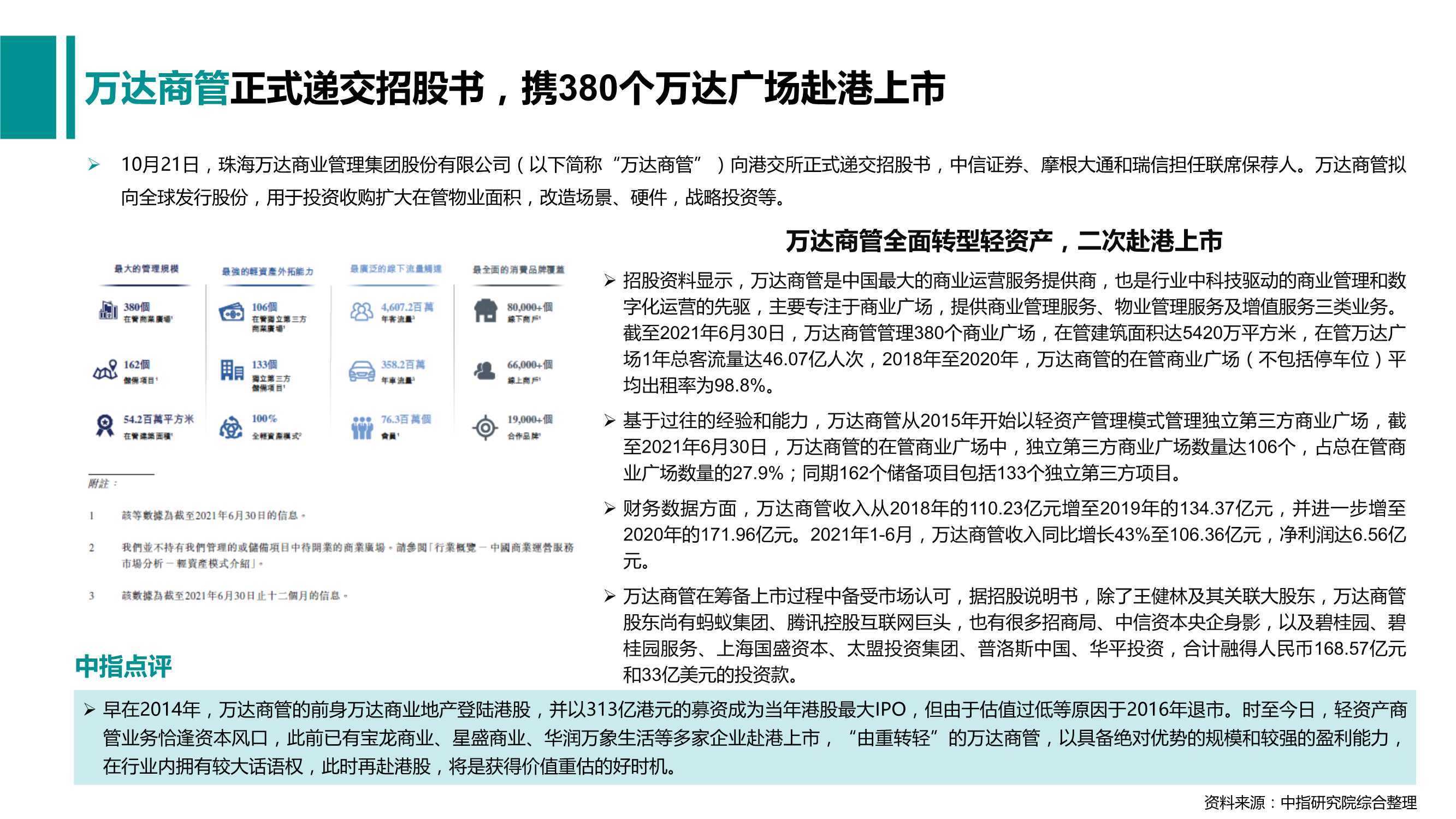Click the line starting 截至2021年6月30日
Viewport: 1456px width, 819px height.
click(1014, 333)
